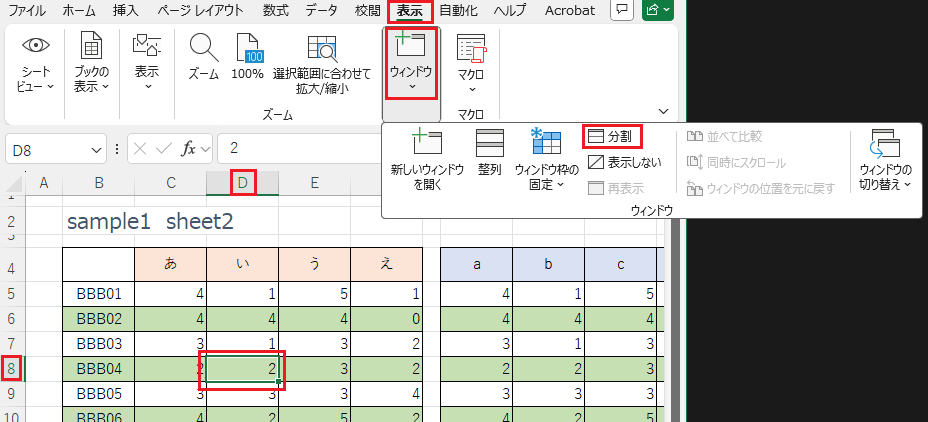Switch to the 挿入 tab
This screenshot has height=422, width=928.
[x=125, y=10]
